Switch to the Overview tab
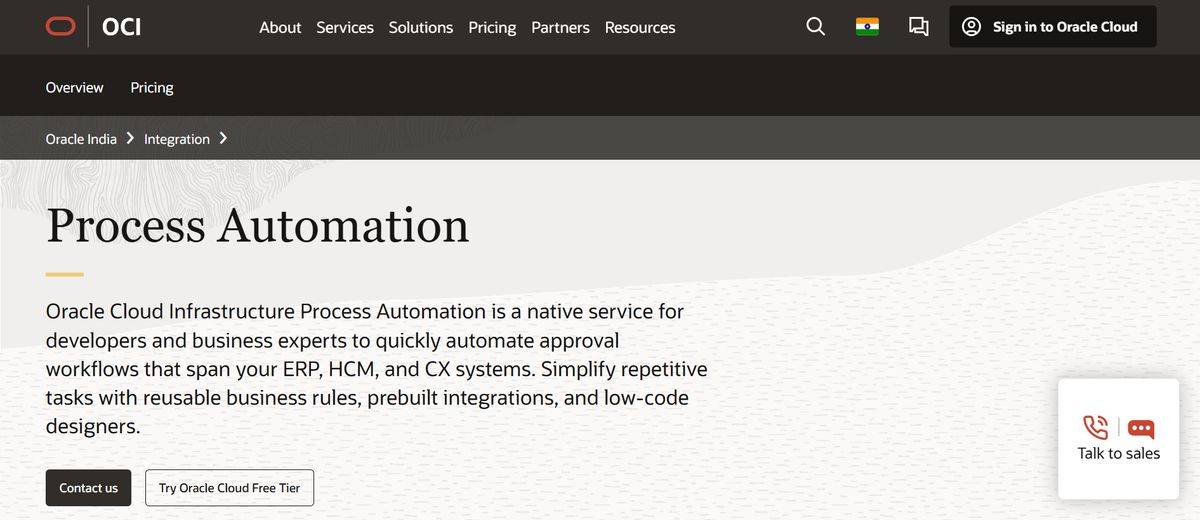This screenshot has width=1200, height=520. pos(74,87)
